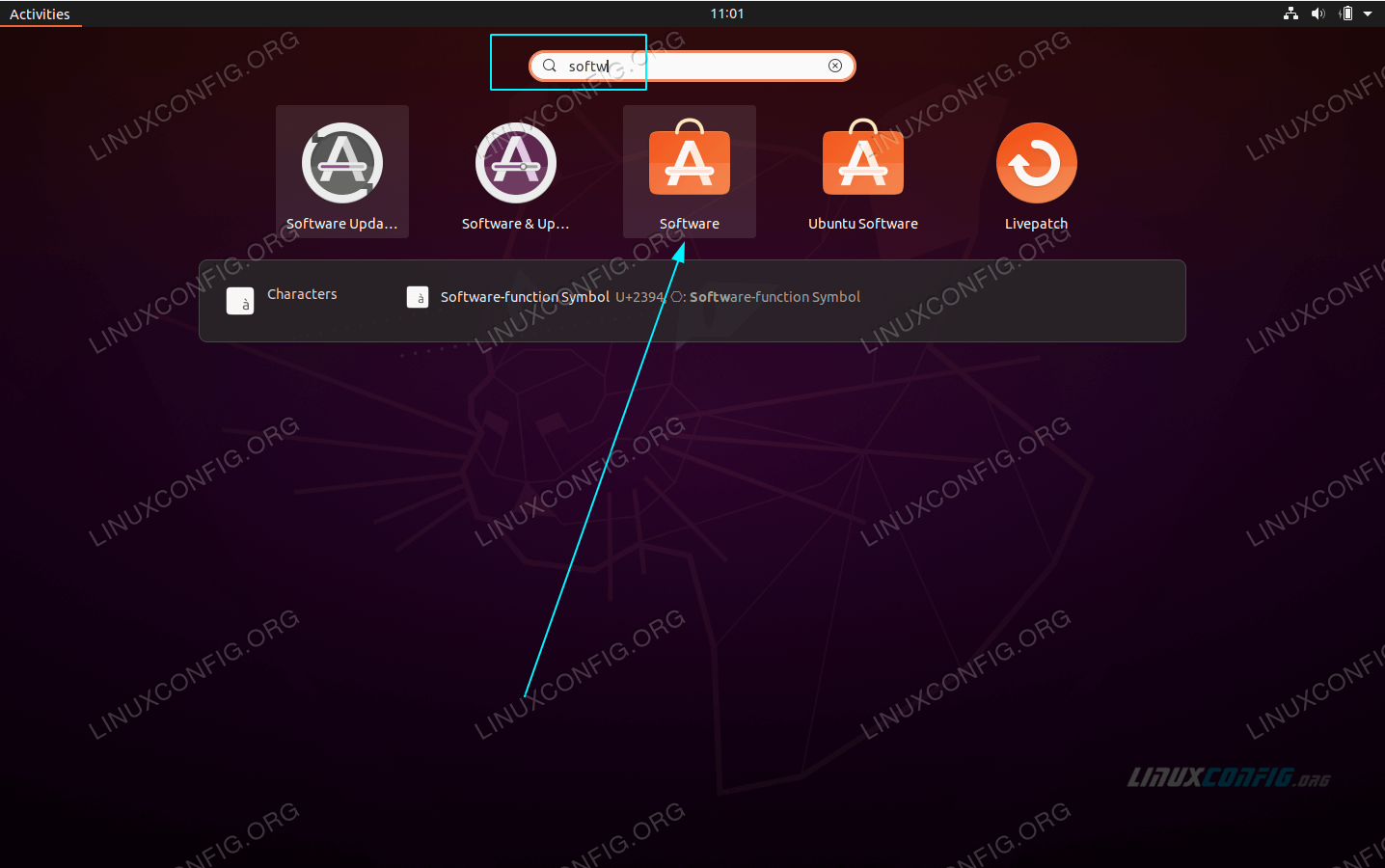Open the orange Software app icon
The height and width of the screenshot is (868, 1385).
click(x=690, y=157)
